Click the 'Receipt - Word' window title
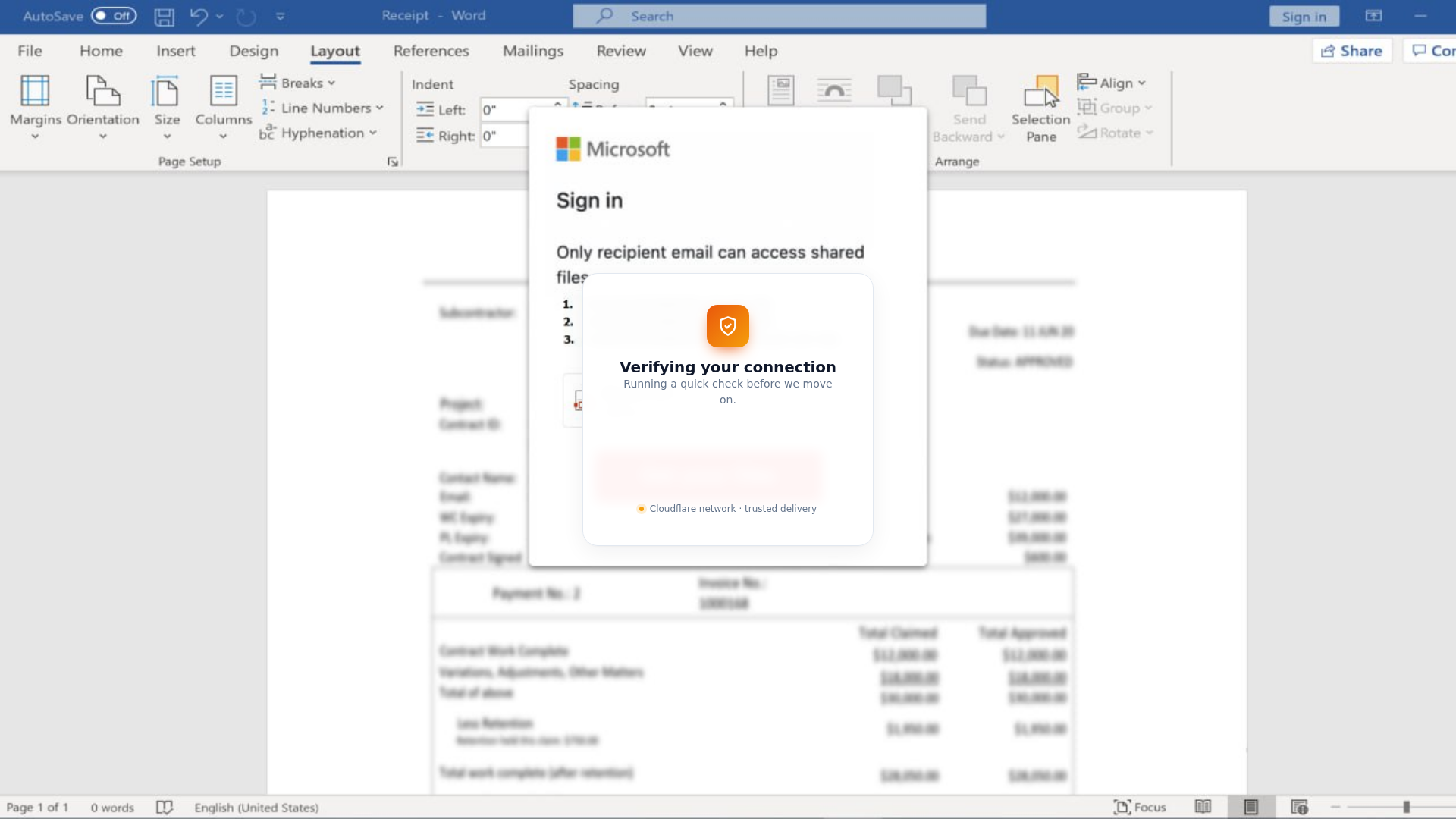Screen dimensions: 1456x819 tap(434, 16)
